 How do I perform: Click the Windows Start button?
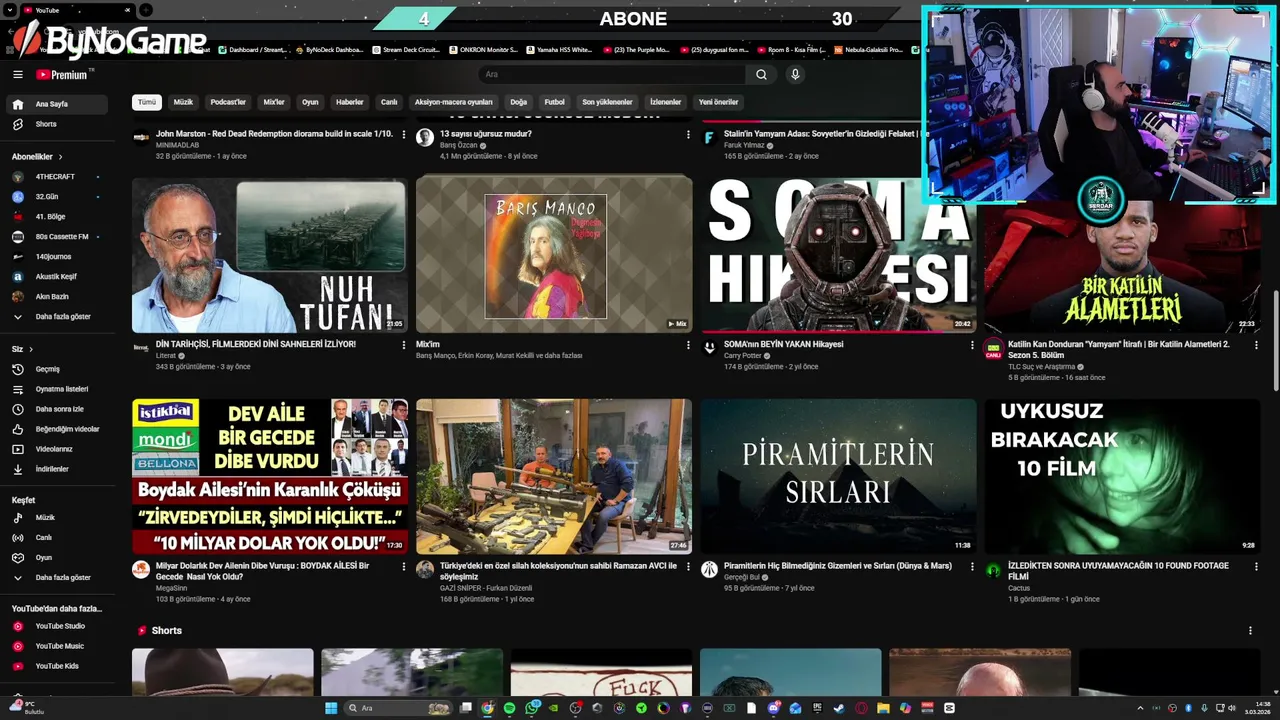[x=331, y=708]
